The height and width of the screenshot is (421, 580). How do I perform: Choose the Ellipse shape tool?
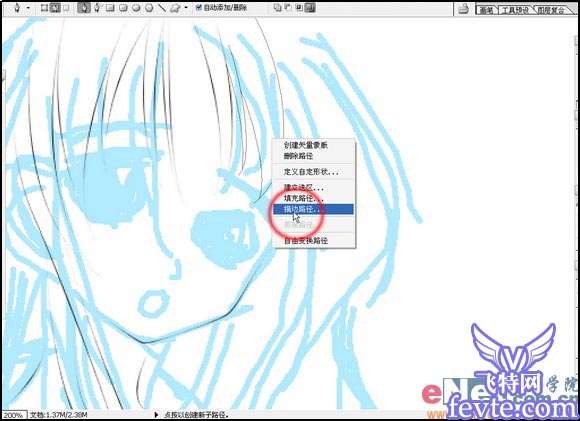tap(136, 8)
